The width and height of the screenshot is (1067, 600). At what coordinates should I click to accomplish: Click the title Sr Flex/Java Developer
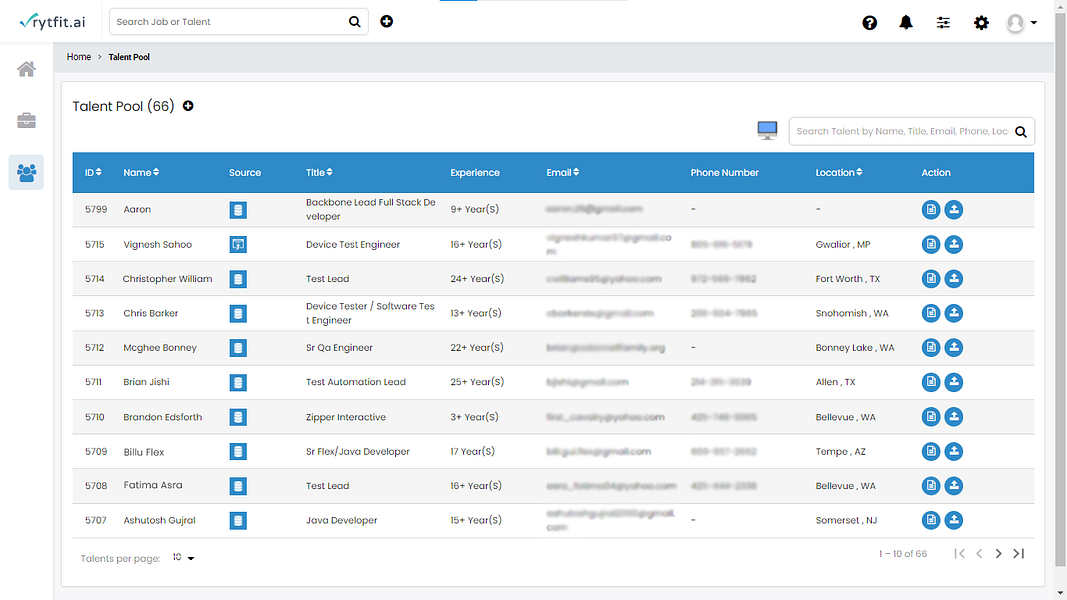tap(358, 452)
